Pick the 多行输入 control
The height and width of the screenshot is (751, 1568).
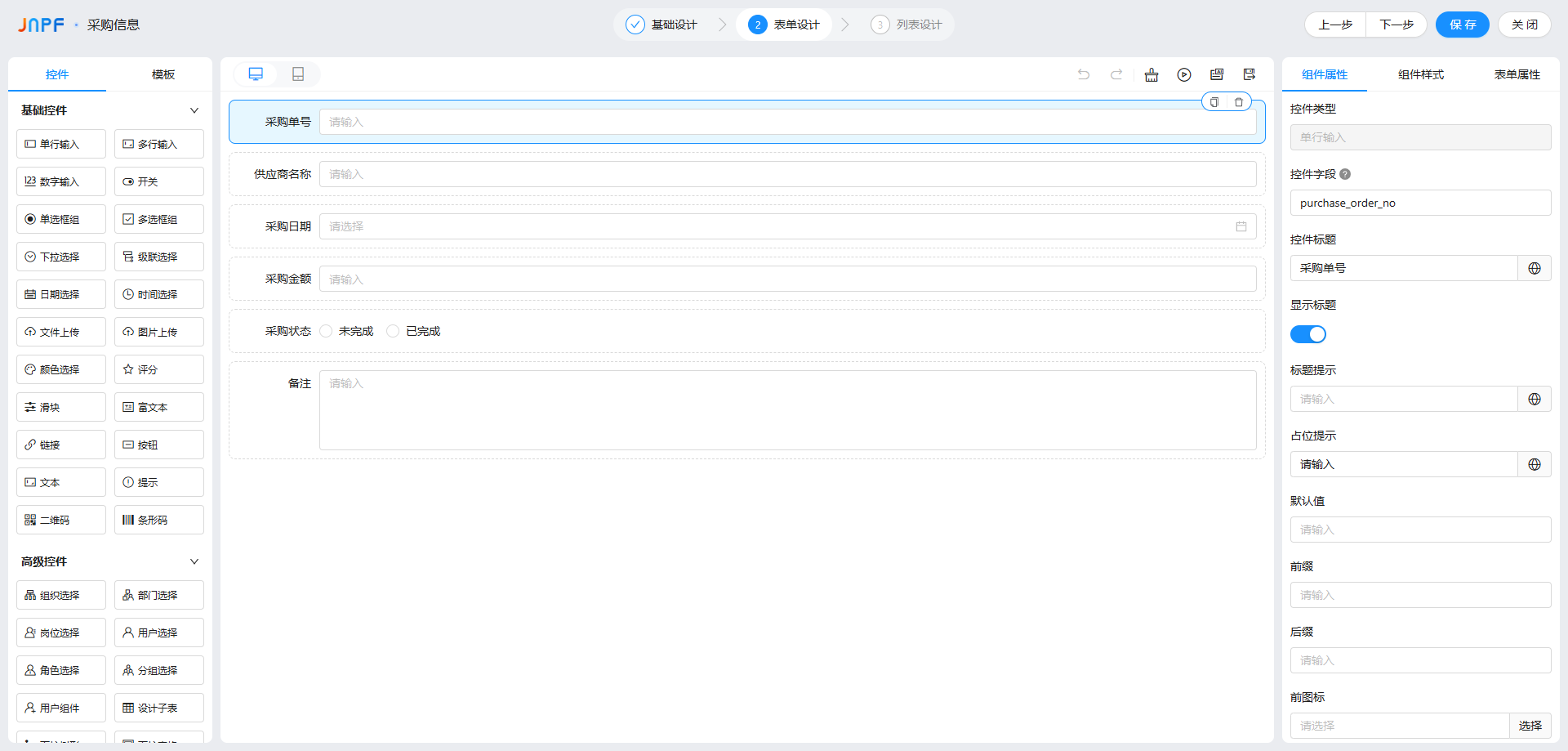[159, 144]
